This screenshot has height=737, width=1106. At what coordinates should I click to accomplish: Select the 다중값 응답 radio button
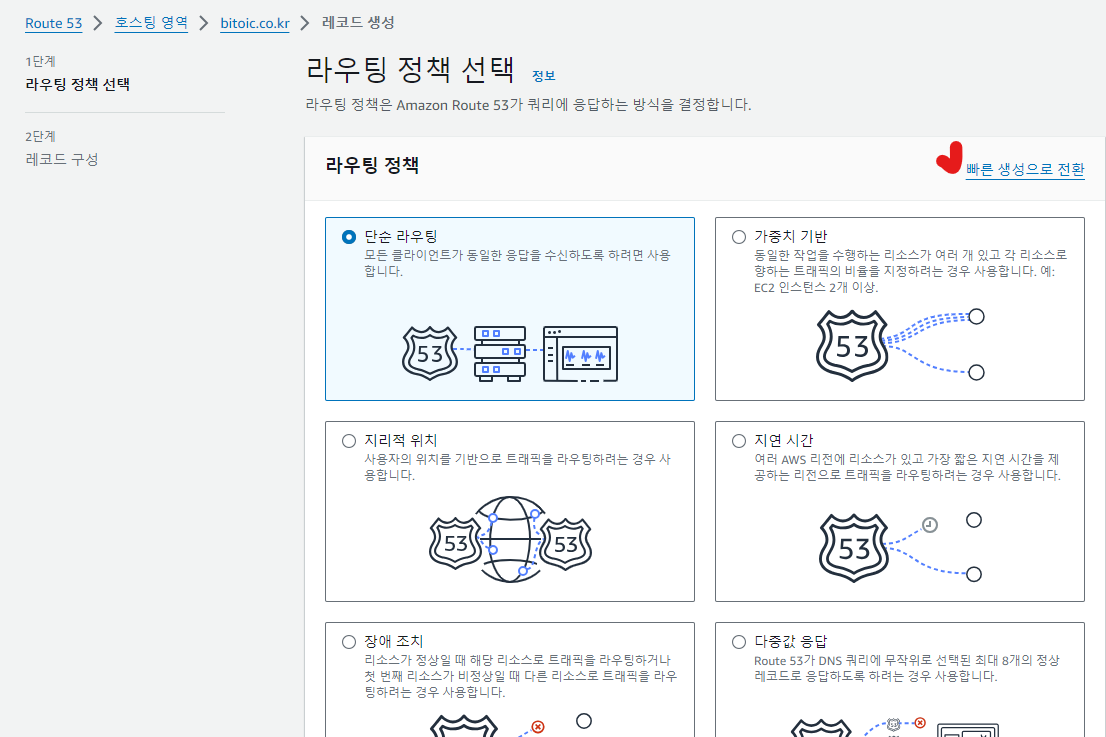739,642
